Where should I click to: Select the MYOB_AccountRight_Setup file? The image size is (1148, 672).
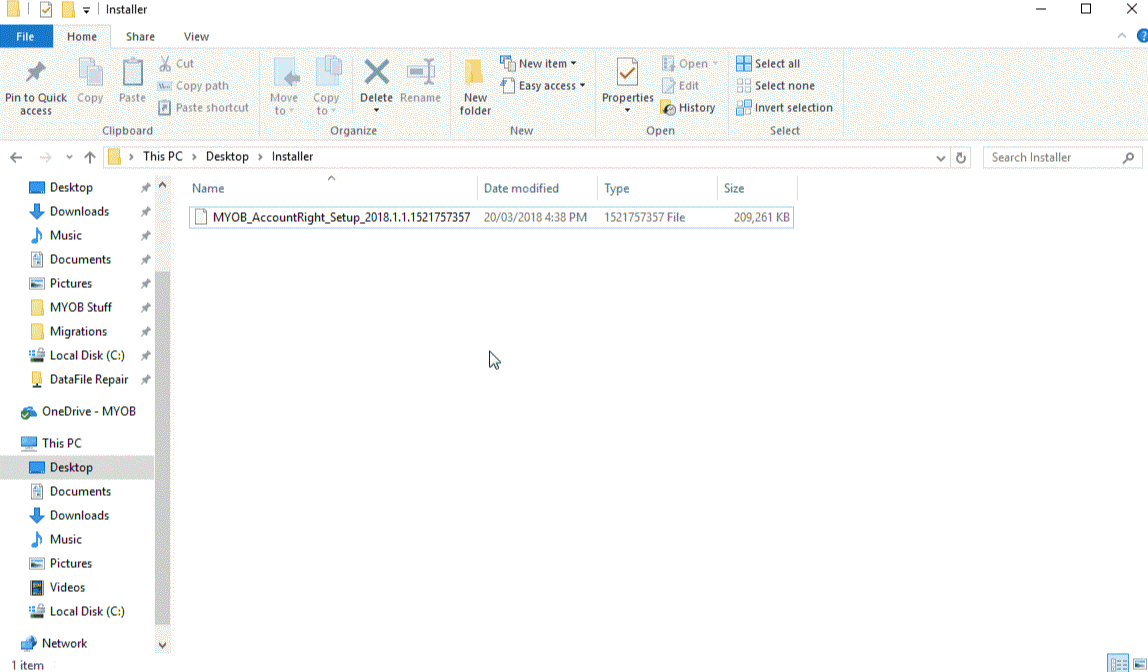pos(340,217)
